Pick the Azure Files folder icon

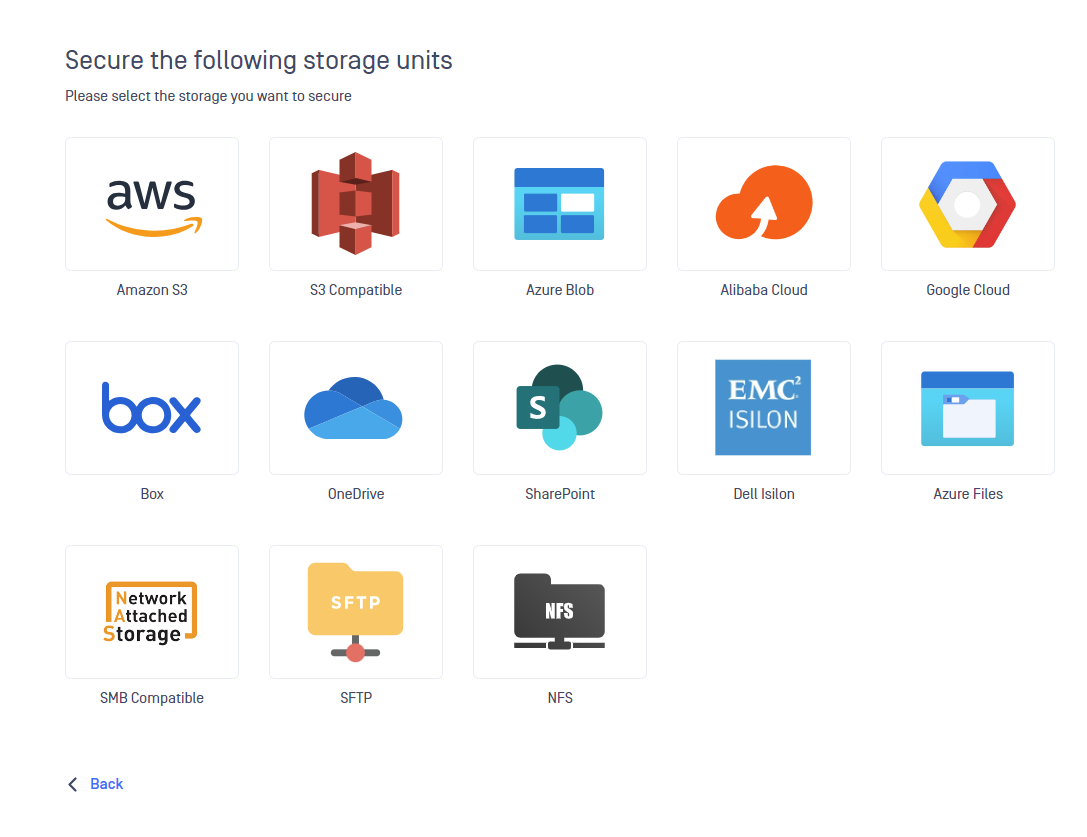(x=967, y=408)
